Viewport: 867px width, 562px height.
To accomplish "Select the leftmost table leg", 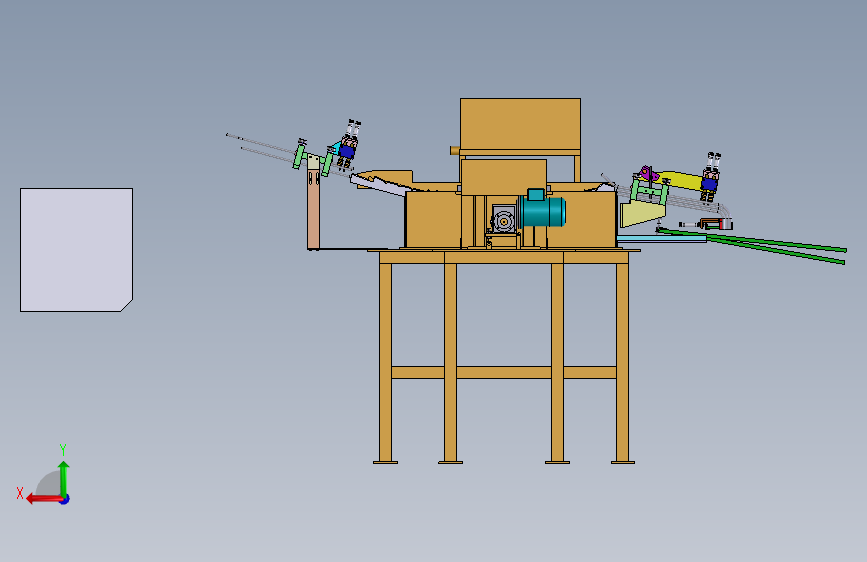I will point(385,362).
